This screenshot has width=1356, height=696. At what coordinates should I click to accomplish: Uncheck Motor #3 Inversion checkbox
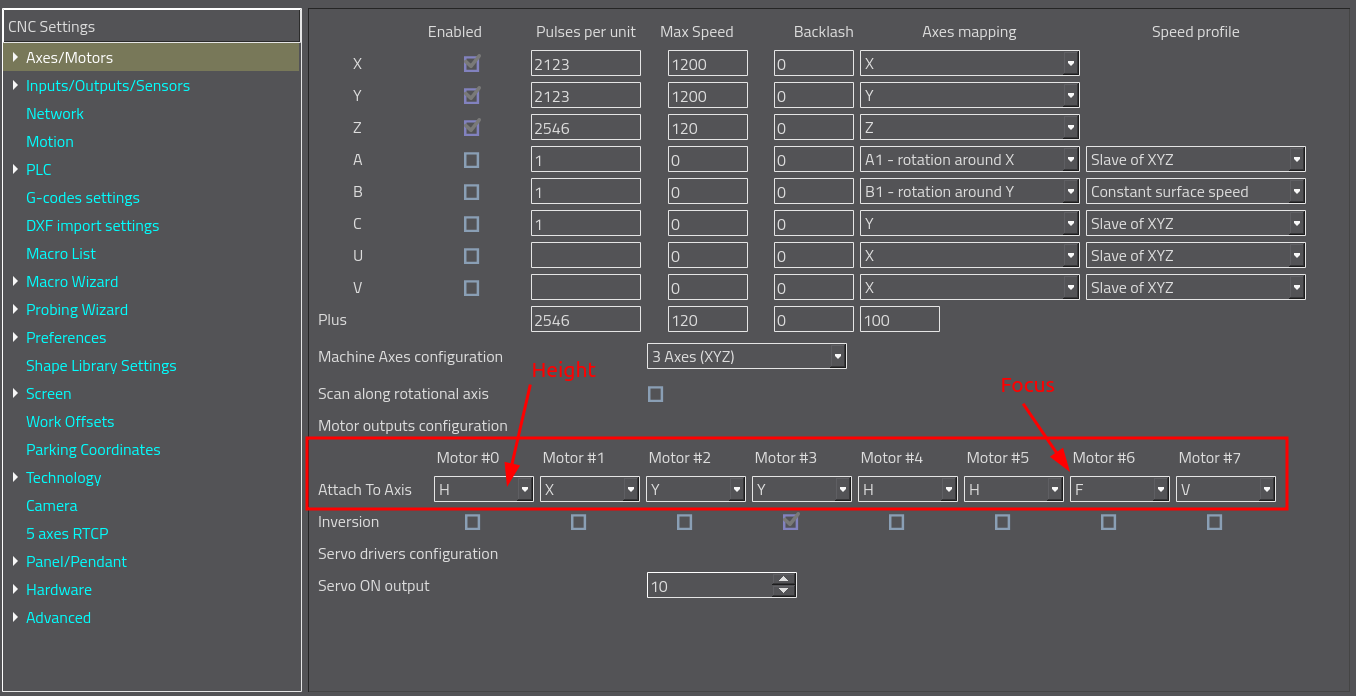[x=791, y=522]
